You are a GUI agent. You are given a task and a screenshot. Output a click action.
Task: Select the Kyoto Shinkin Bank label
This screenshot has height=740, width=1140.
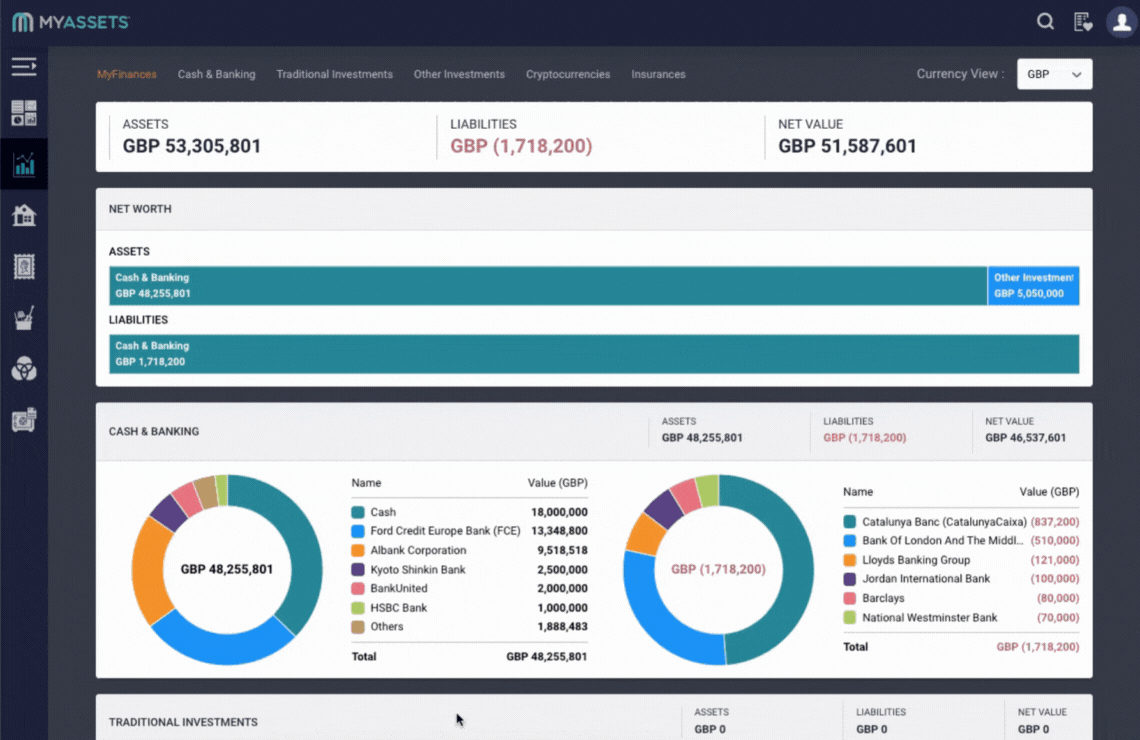point(417,570)
